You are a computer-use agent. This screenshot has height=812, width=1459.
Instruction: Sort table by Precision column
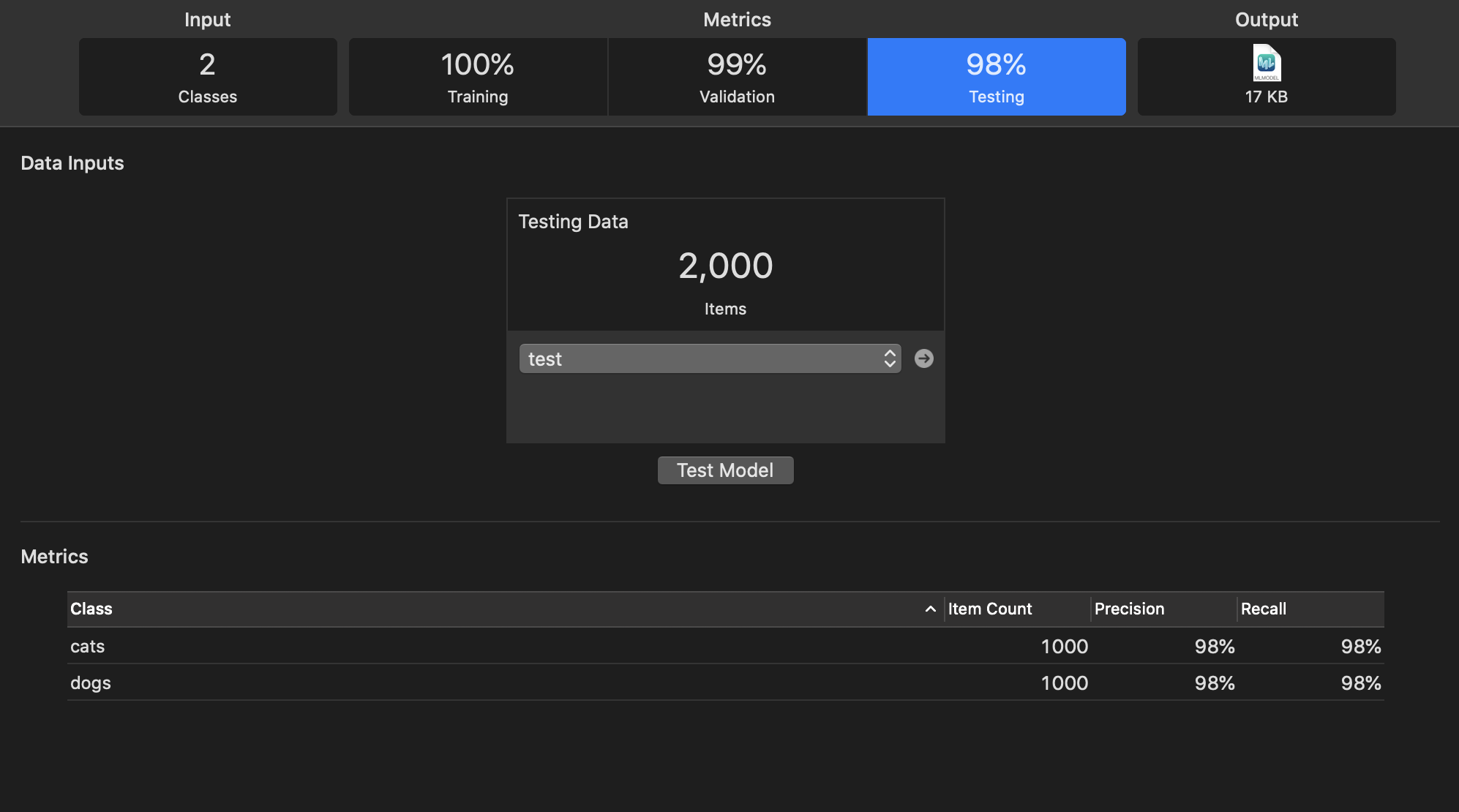pyautogui.click(x=1129, y=609)
